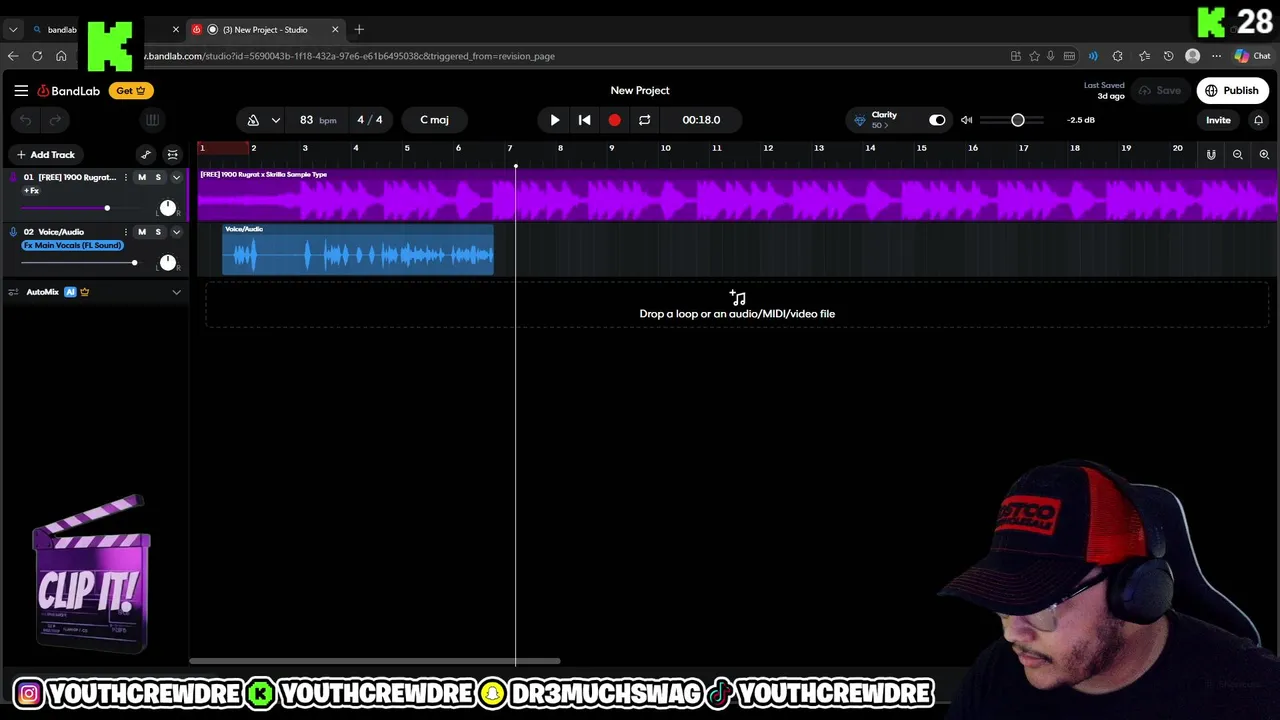
Task: Mute track 02 Voice/Audio
Action: [142, 232]
